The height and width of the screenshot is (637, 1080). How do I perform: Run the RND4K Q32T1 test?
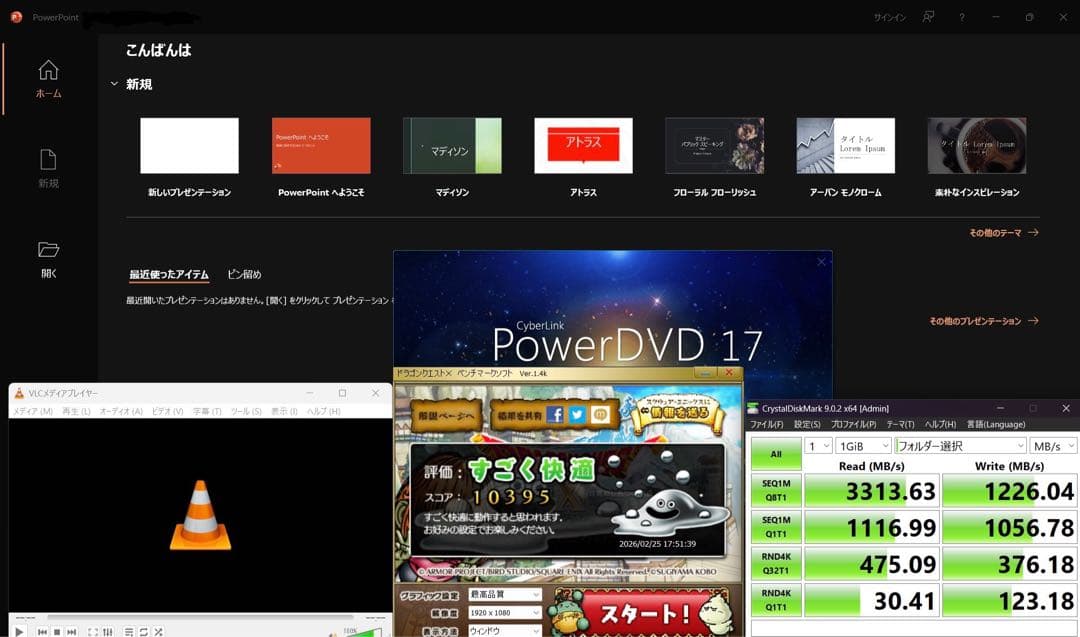pos(776,563)
